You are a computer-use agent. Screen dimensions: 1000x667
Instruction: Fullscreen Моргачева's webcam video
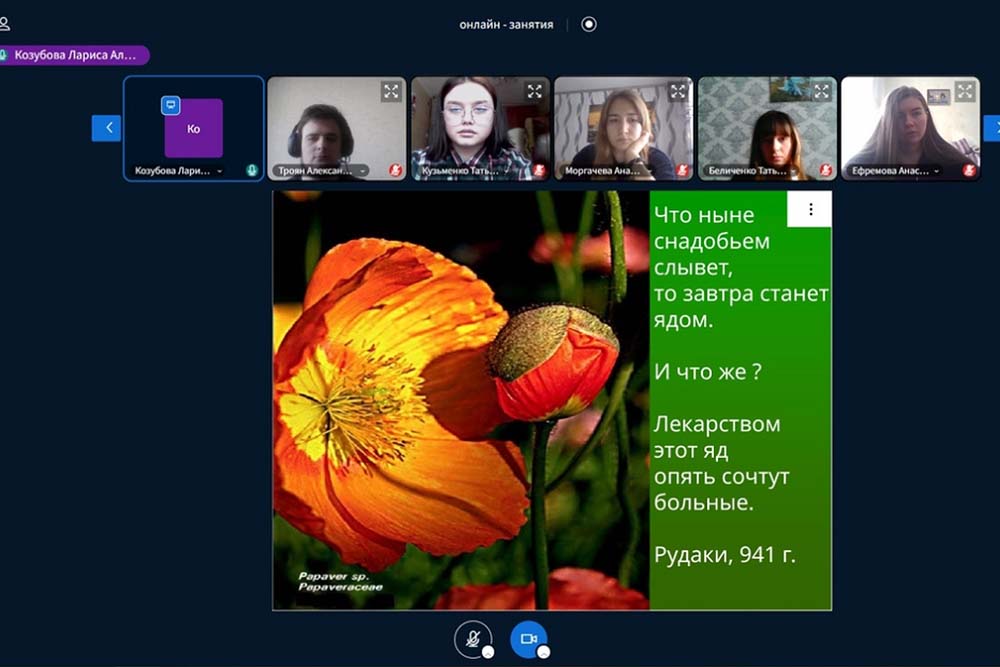(679, 91)
